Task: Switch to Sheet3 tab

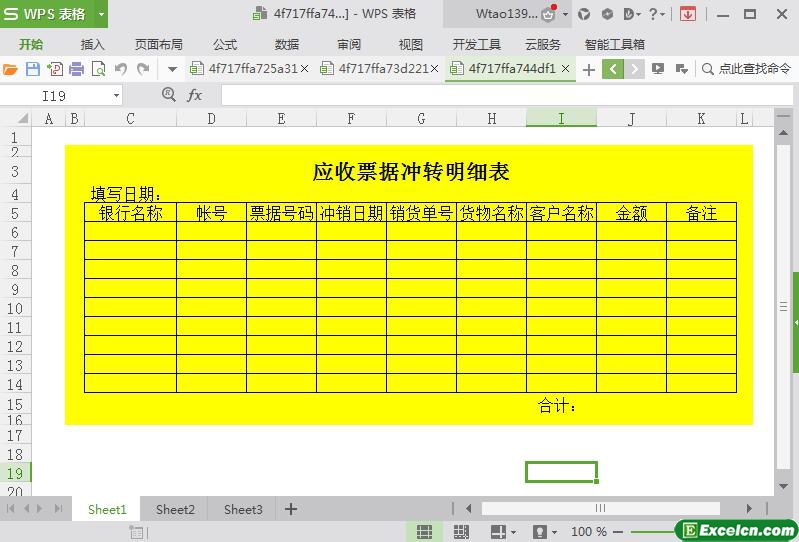Action: pyautogui.click(x=243, y=509)
